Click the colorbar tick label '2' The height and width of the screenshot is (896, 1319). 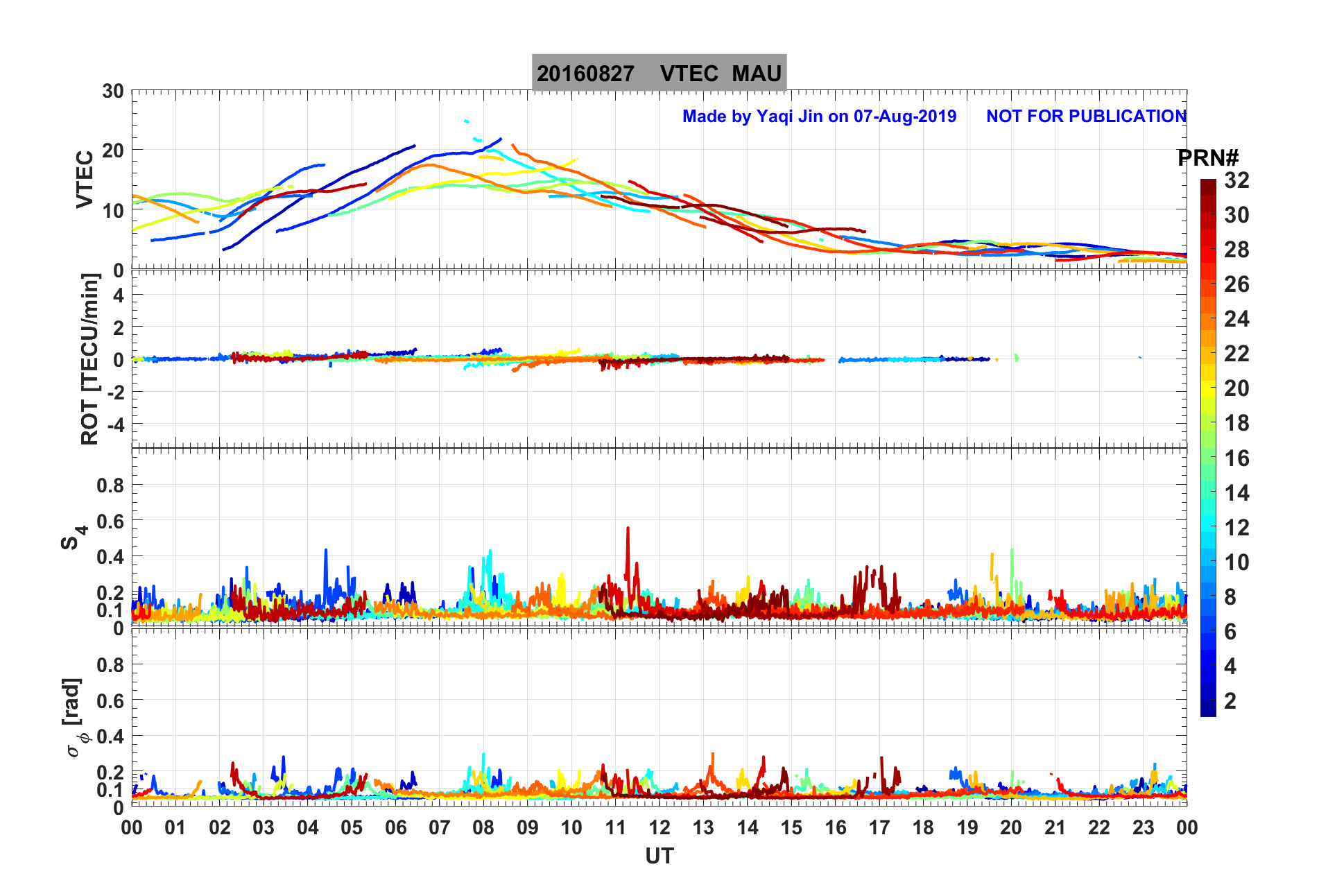(x=1230, y=701)
